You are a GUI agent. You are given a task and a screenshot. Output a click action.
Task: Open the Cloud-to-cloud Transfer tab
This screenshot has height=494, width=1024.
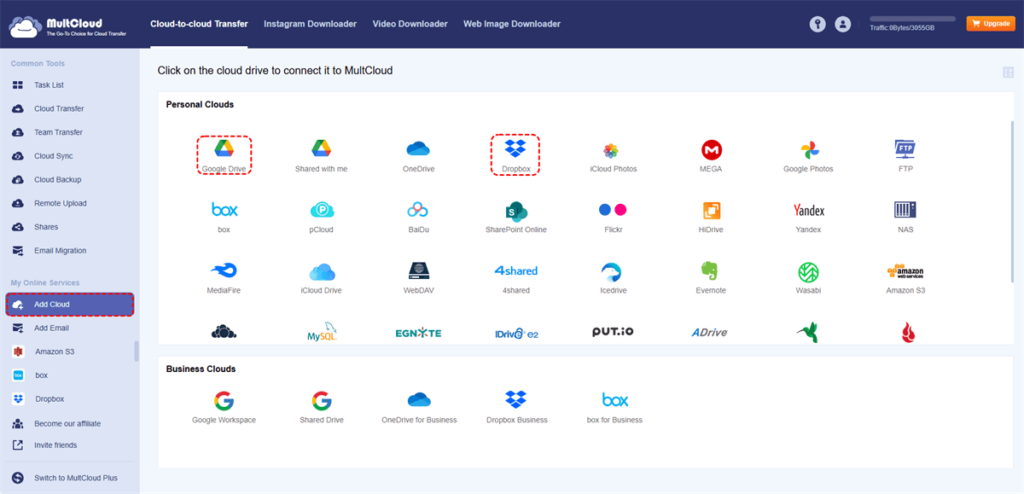click(x=199, y=24)
